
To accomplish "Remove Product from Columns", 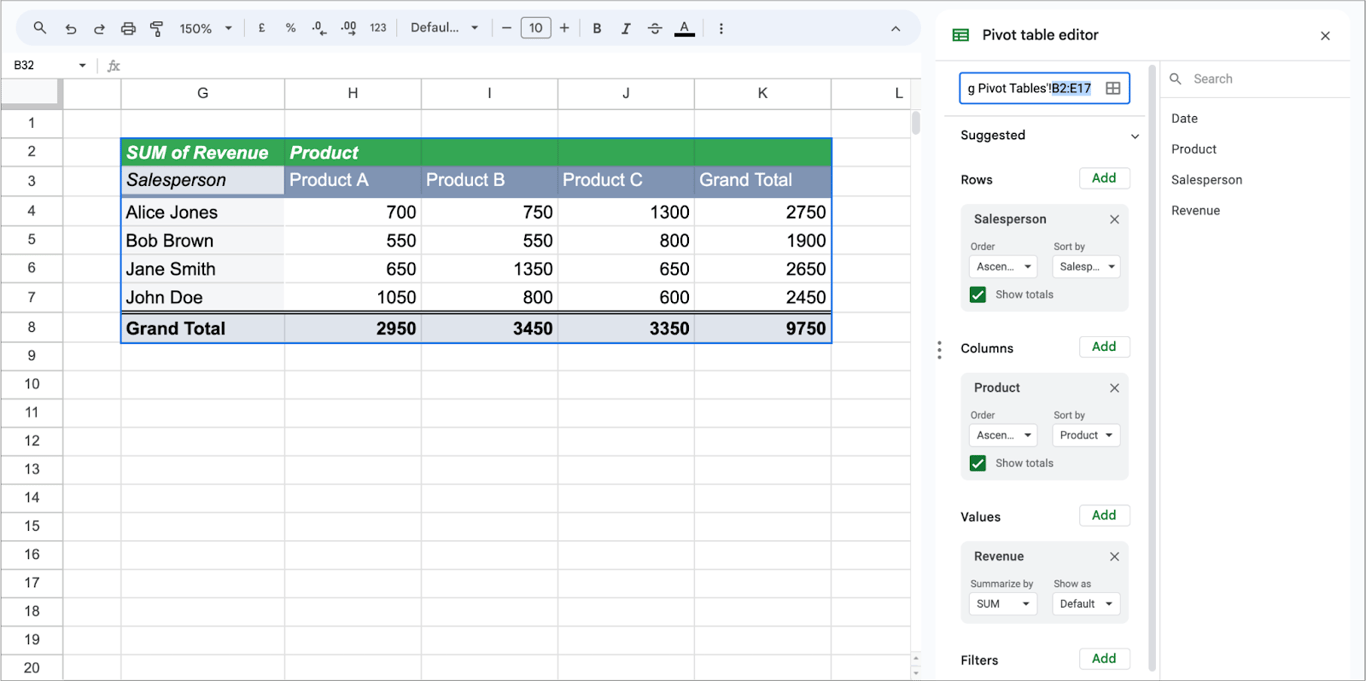I will tap(1115, 388).
